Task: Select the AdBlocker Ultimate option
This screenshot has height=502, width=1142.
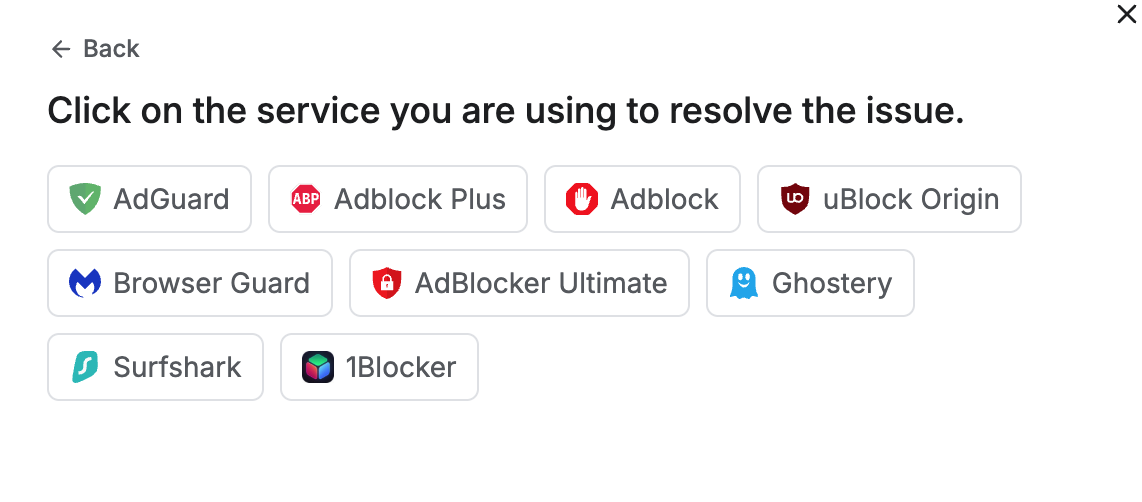Action: coord(519,283)
